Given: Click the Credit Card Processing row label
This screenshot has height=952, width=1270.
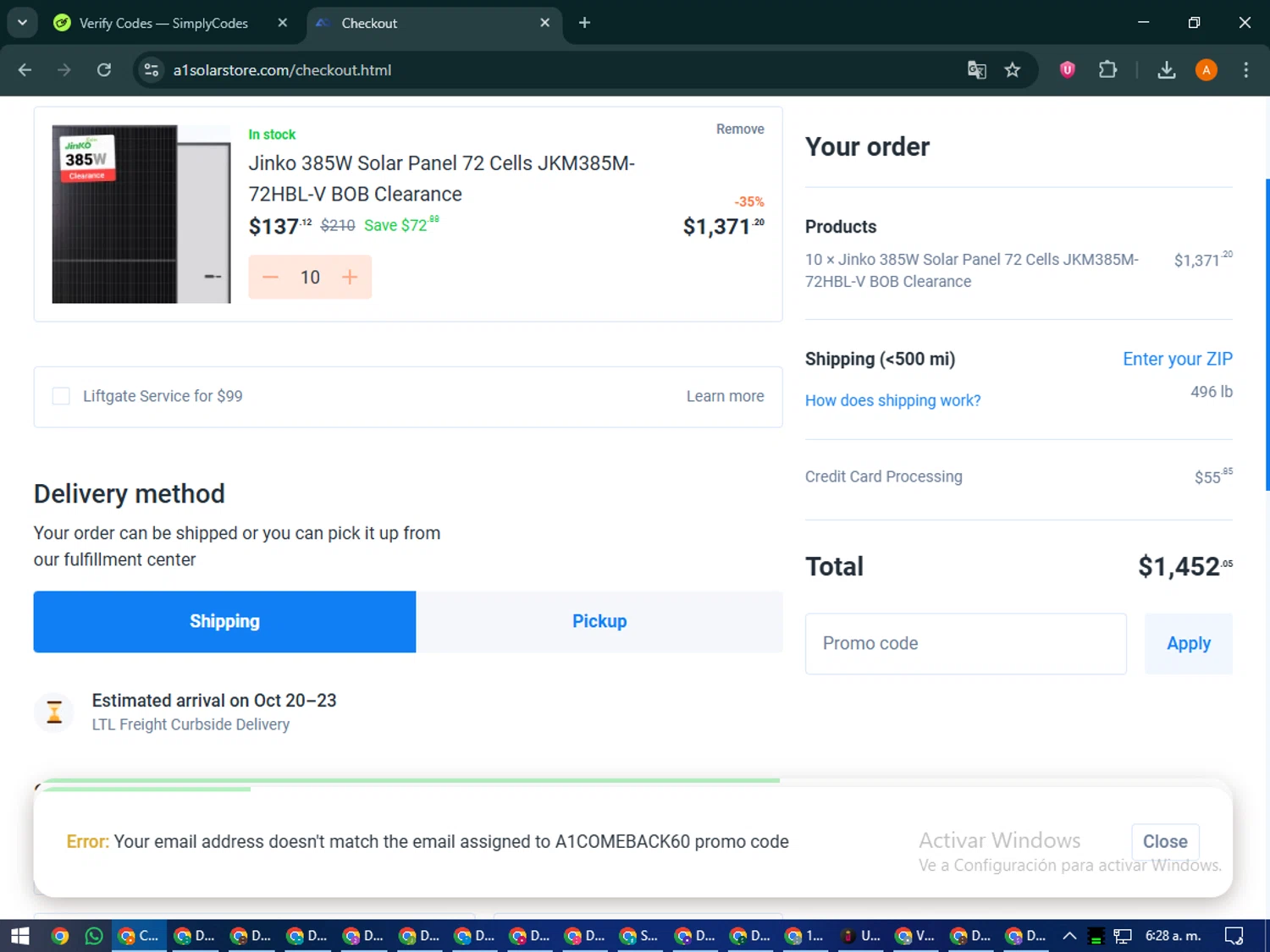Looking at the screenshot, I should click(x=883, y=476).
